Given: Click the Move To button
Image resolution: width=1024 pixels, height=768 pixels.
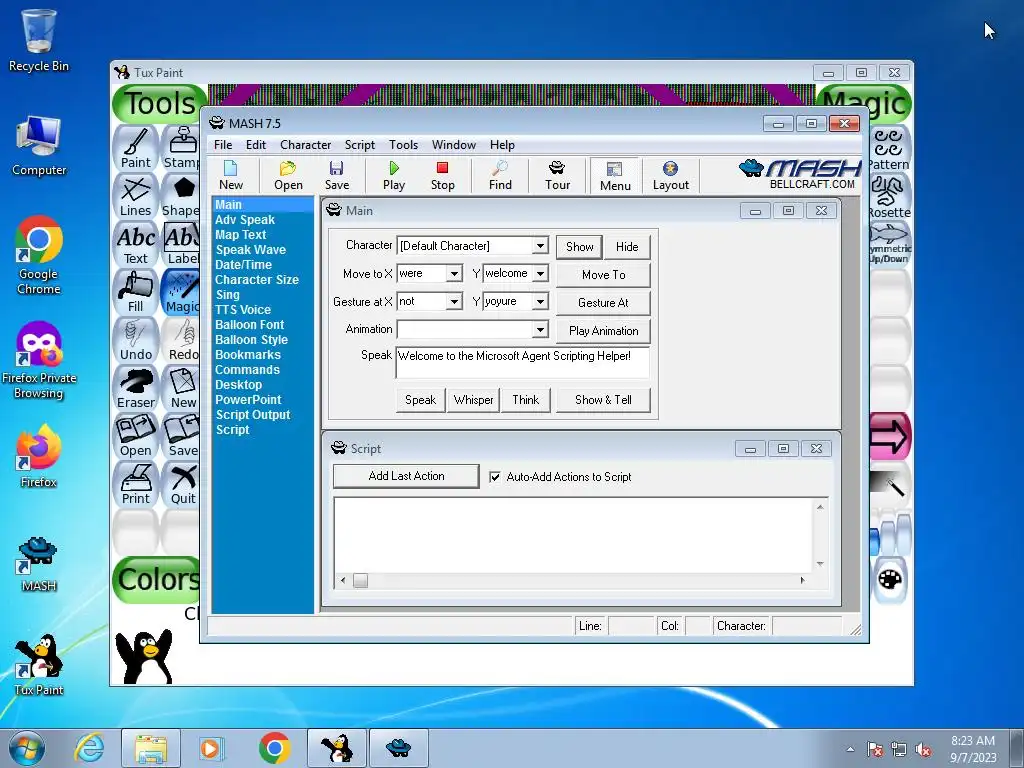Looking at the screenshot, I should tap(603, 275).
